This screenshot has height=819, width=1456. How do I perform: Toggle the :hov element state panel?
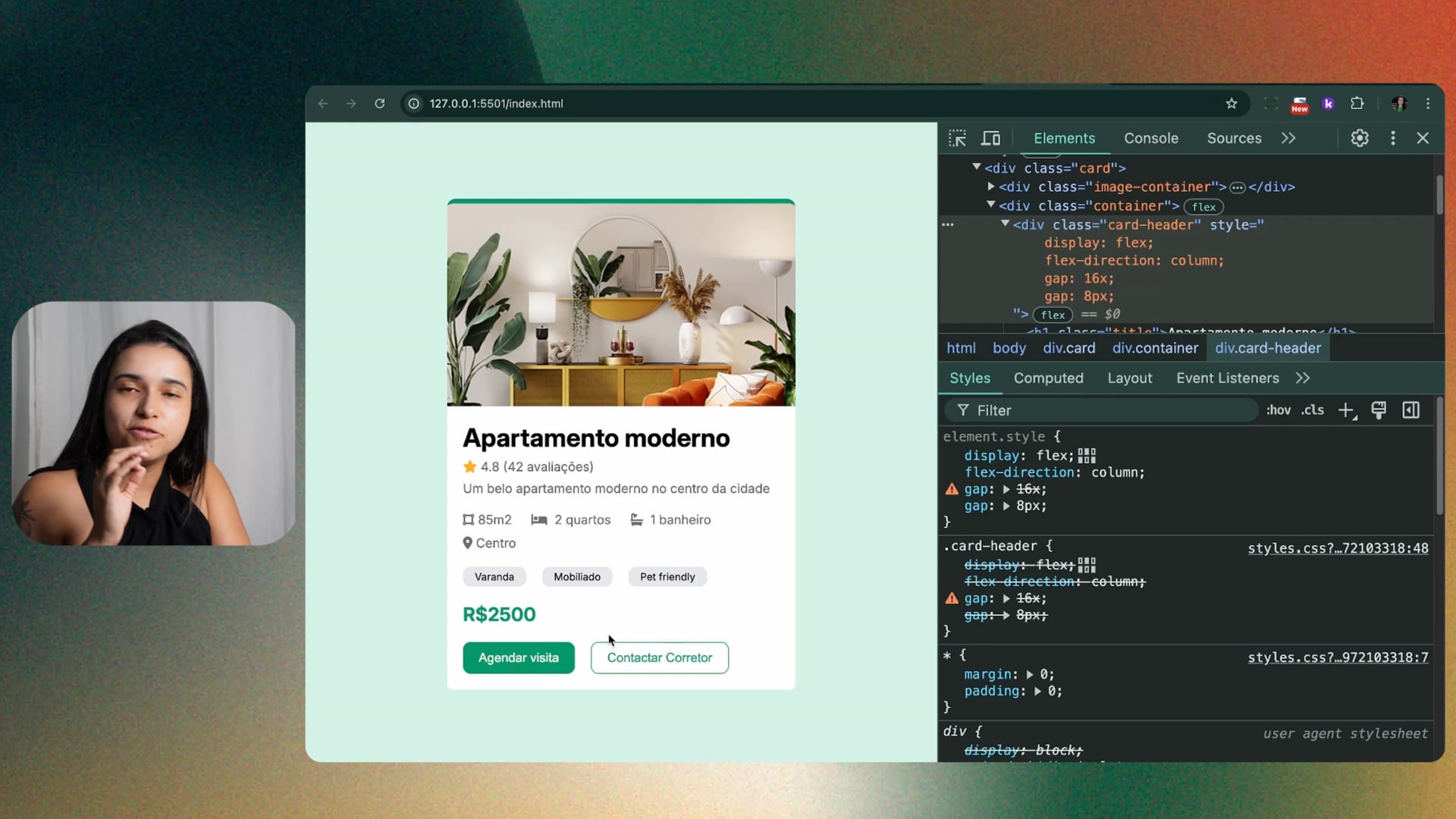tap(1278, 410)
